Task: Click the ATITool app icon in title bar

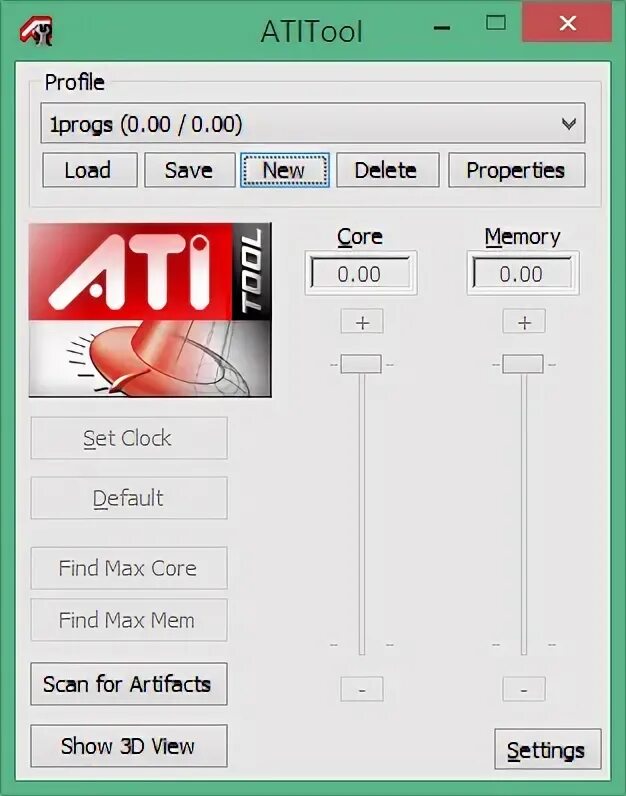Action: (37, 31)
